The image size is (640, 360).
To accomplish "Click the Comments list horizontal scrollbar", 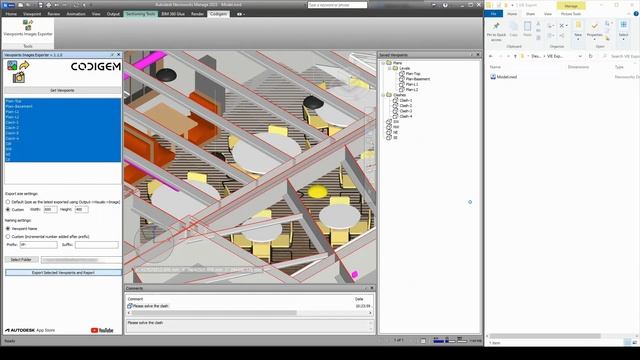I will point(249,313).
